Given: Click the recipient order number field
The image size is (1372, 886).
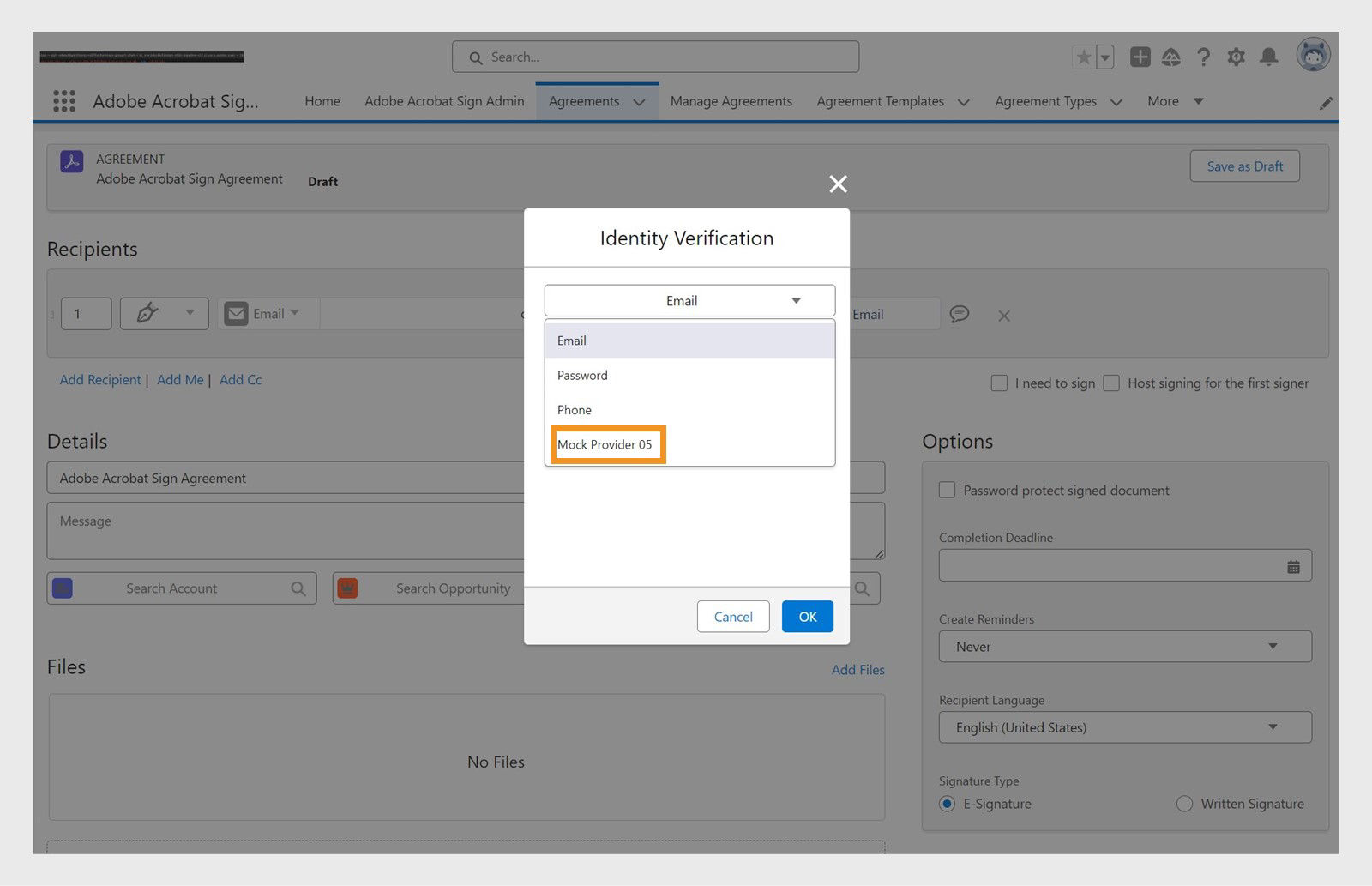Looking at the screenshot, I should (87, 314).
